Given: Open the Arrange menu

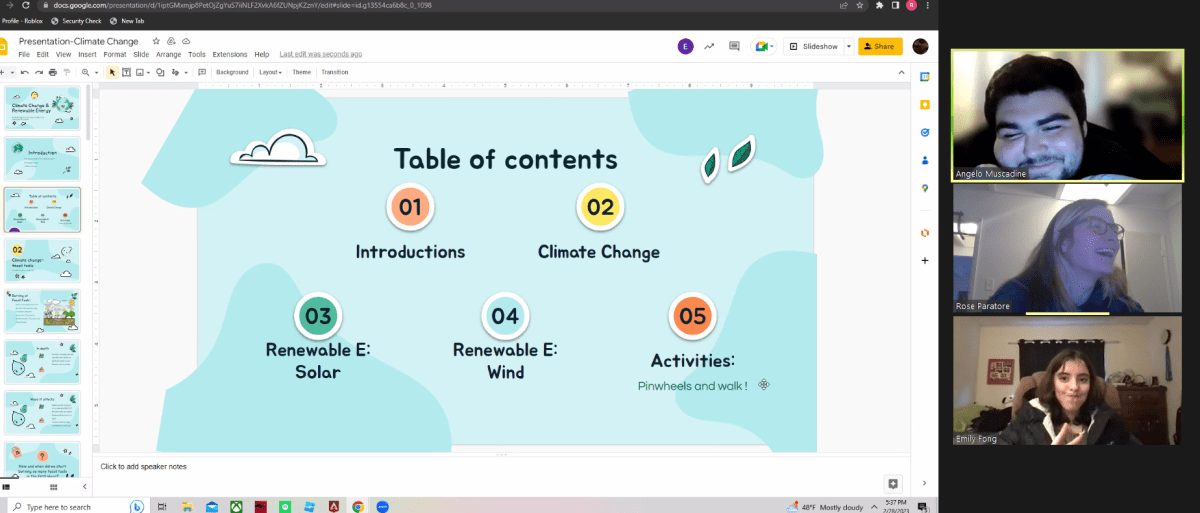Looking at the screenshot, I should [168, 54].
